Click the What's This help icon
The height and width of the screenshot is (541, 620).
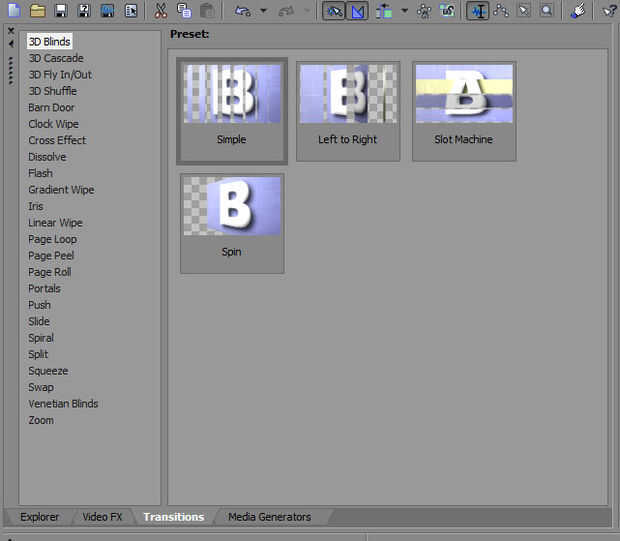tap(609, 11)
